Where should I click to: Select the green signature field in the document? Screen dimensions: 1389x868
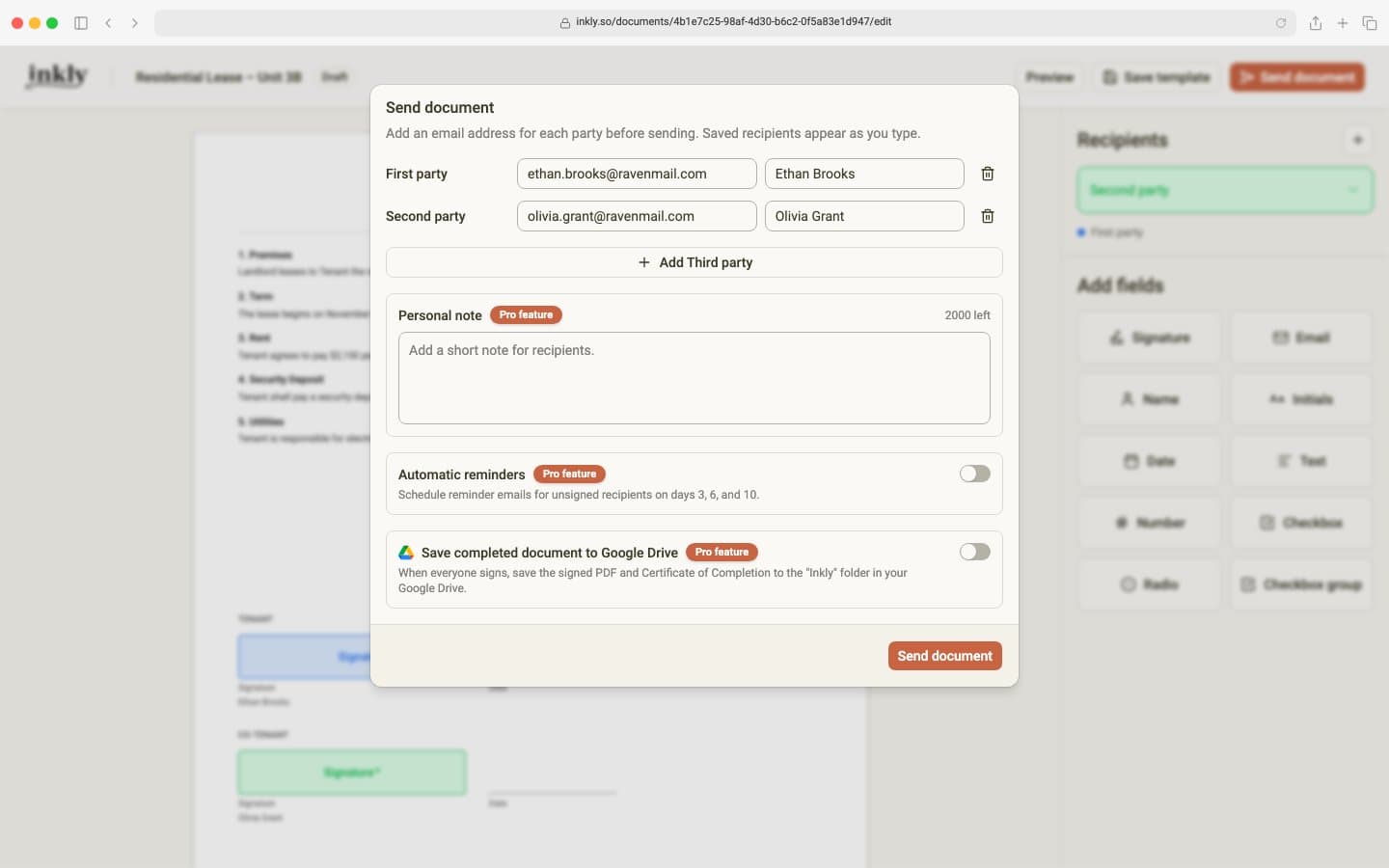pos(352,773)
